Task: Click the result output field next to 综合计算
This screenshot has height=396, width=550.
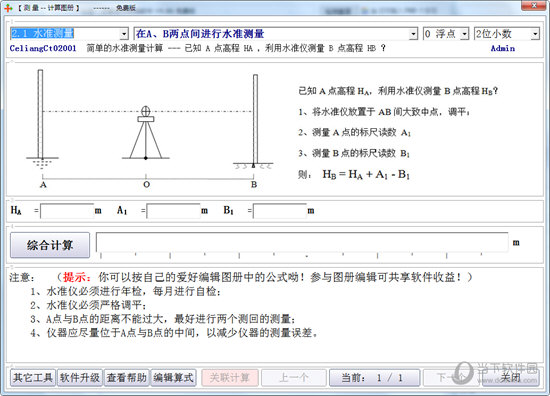Action: point(302,242)
